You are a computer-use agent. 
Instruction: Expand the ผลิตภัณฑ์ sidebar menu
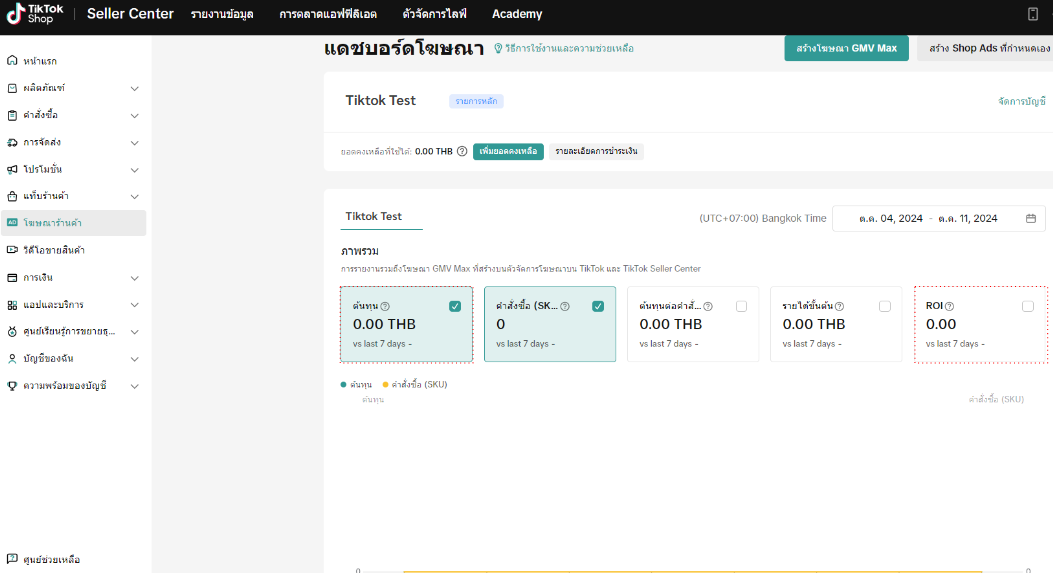(134, 88)
